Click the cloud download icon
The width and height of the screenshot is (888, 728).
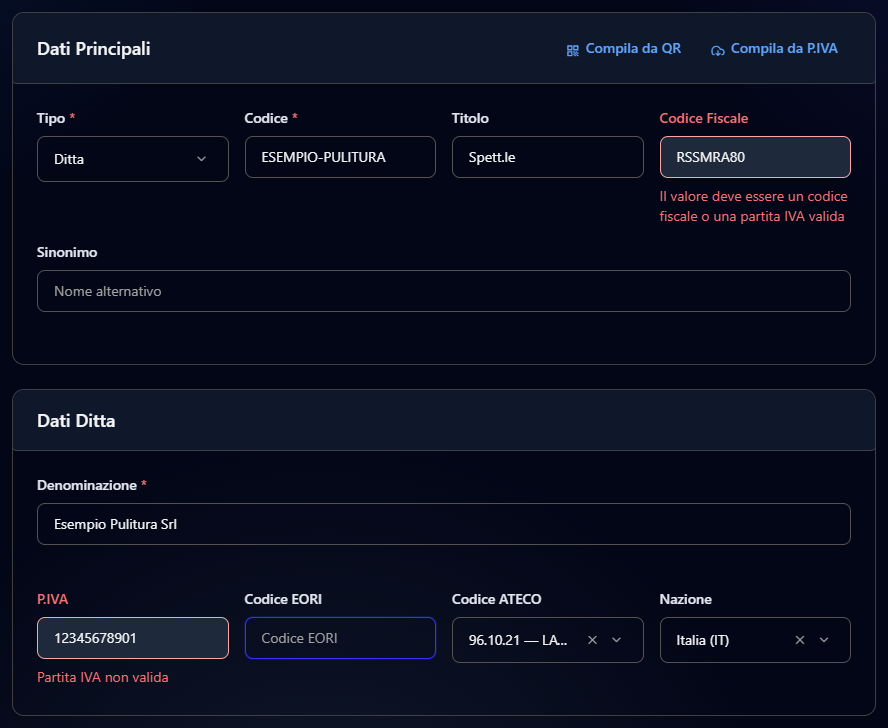tap(718, 51)
